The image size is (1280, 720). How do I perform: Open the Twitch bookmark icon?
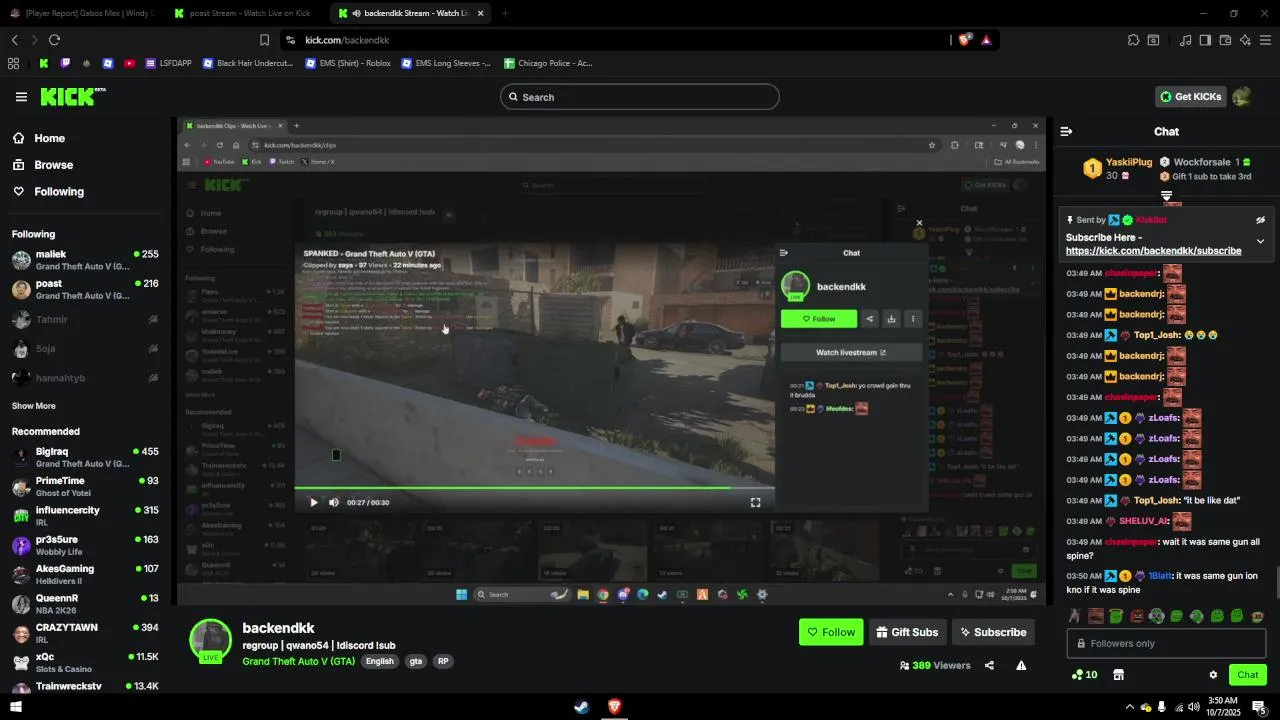point(65,63)
